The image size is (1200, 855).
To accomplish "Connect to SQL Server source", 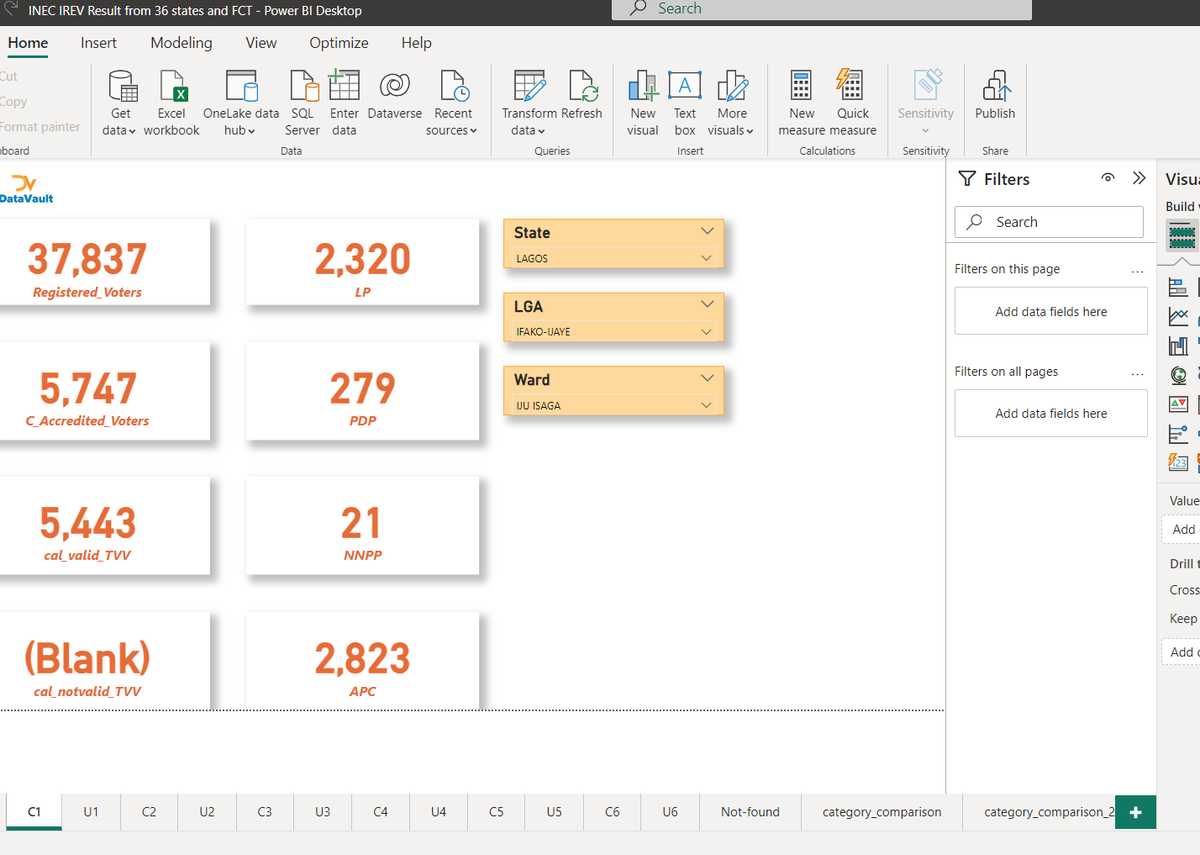I will click(302, 104).
